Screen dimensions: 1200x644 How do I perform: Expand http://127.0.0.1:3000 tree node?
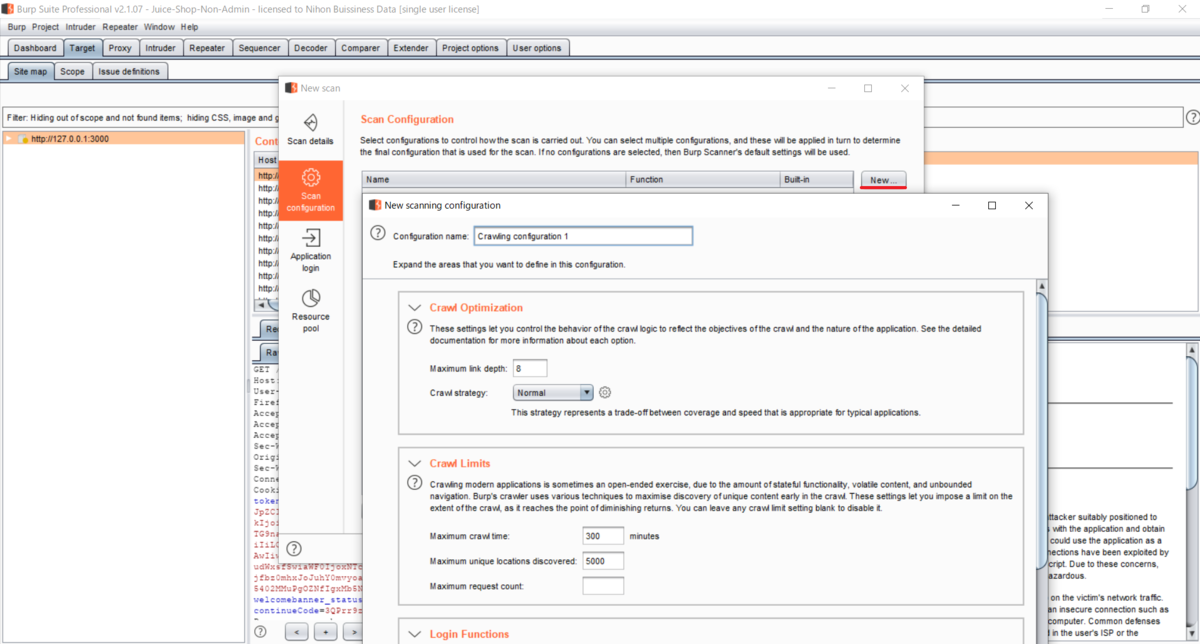[x=9, y=139]
